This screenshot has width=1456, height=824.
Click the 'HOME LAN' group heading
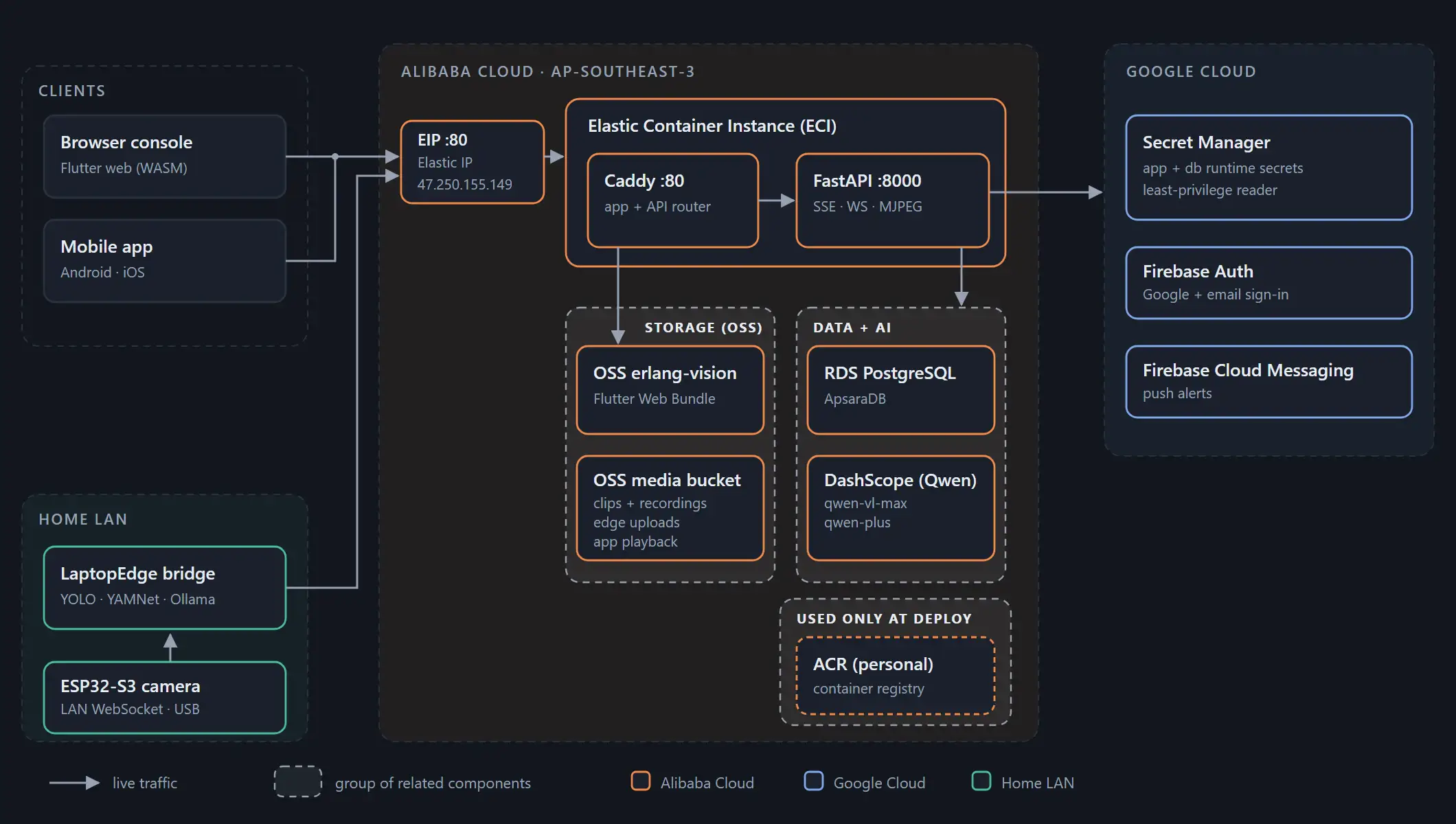(83, 519)
